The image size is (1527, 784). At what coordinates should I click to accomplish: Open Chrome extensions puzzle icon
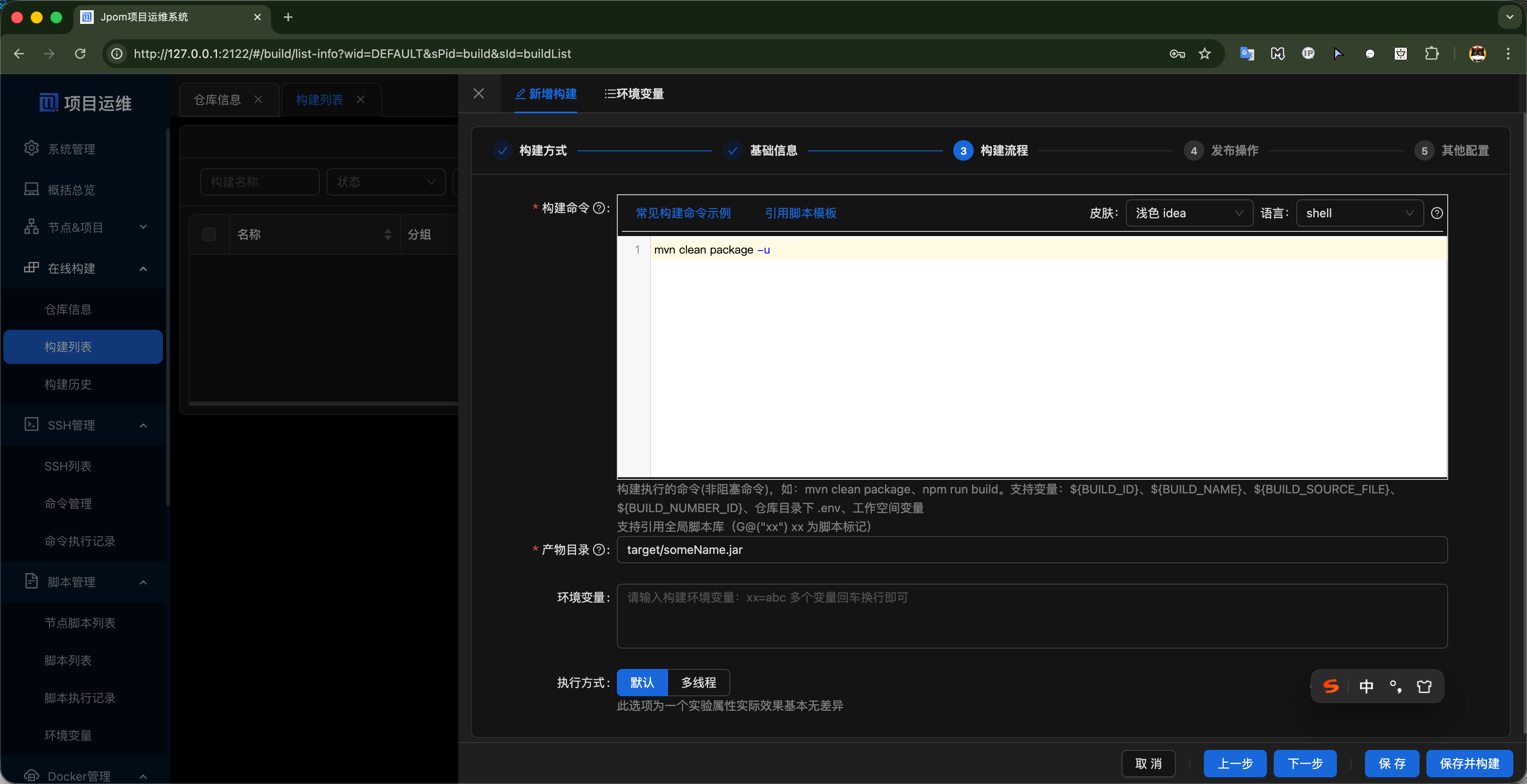point(1432,54)
